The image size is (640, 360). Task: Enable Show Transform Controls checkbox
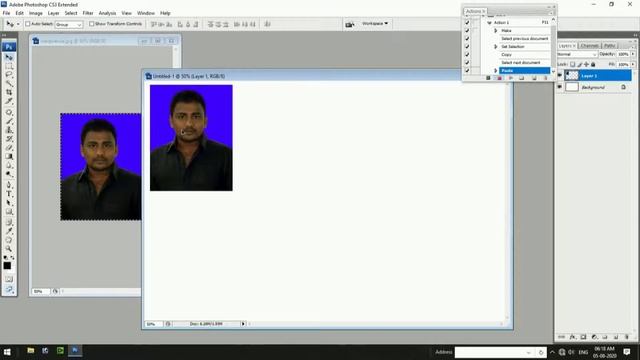(x=91, y=24)
